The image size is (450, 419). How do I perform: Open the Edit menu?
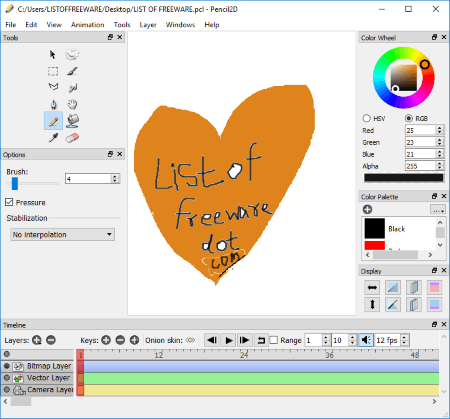click(x=31, y=25)
